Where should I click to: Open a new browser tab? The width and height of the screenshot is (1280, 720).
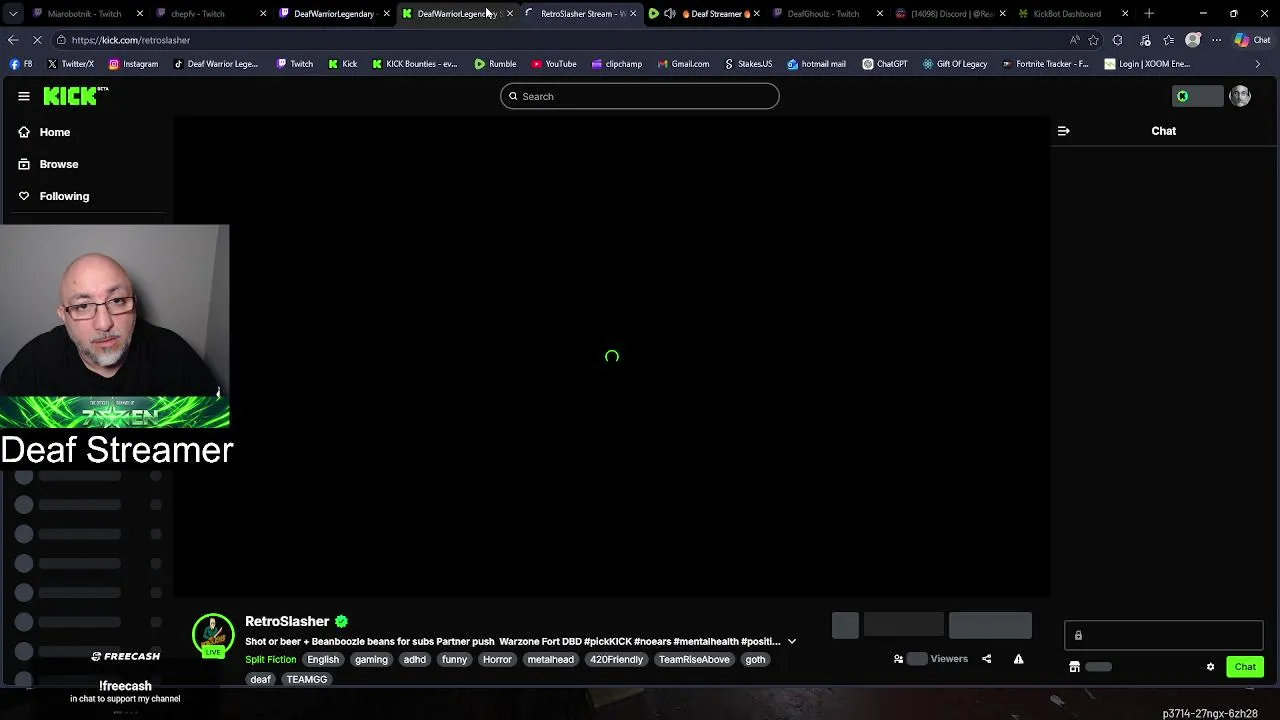(1149, 14)
